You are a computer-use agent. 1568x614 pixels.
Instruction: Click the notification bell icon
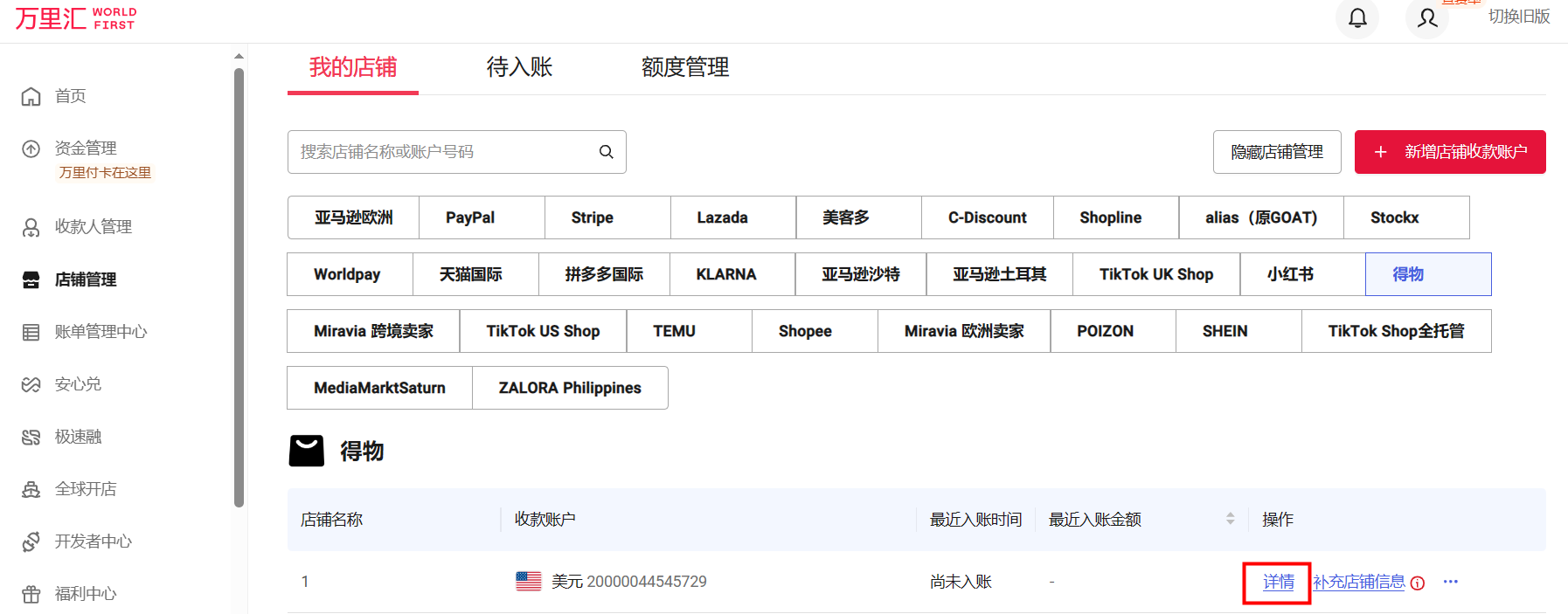1357,18
